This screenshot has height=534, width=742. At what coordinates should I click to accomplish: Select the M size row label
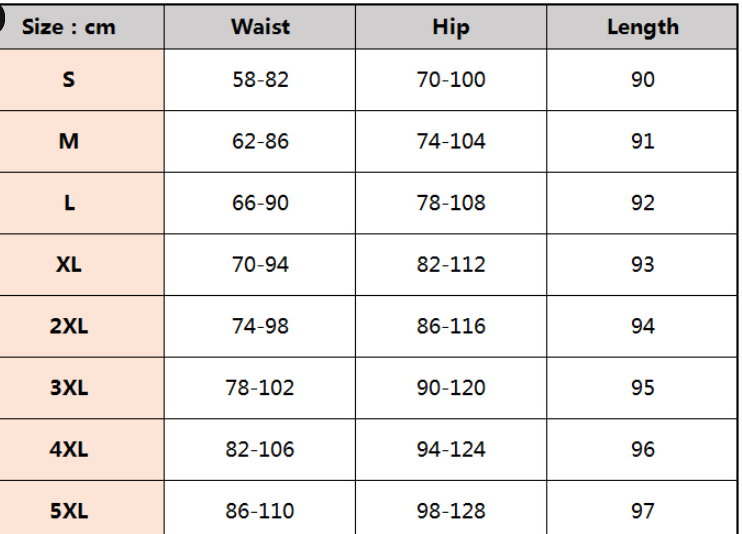point(69,141)
